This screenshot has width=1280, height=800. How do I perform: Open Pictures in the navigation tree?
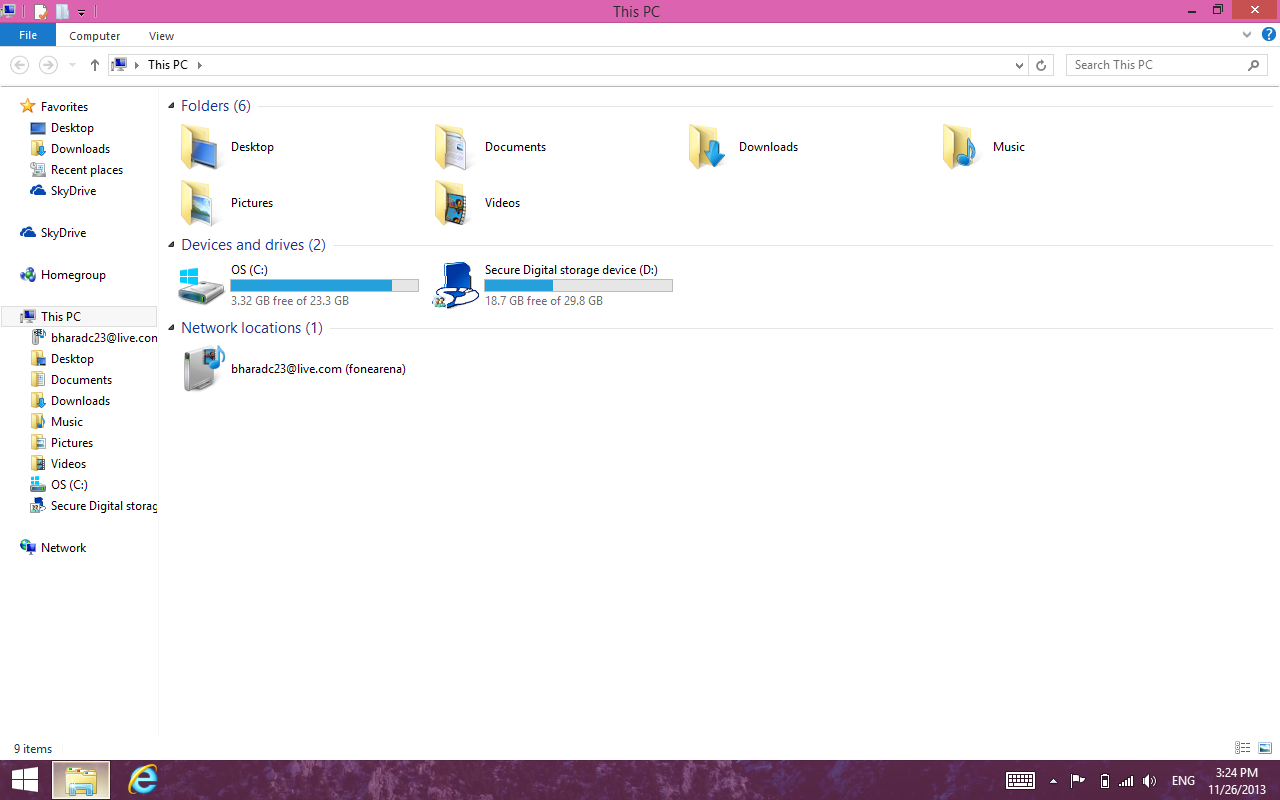[72, 443]
